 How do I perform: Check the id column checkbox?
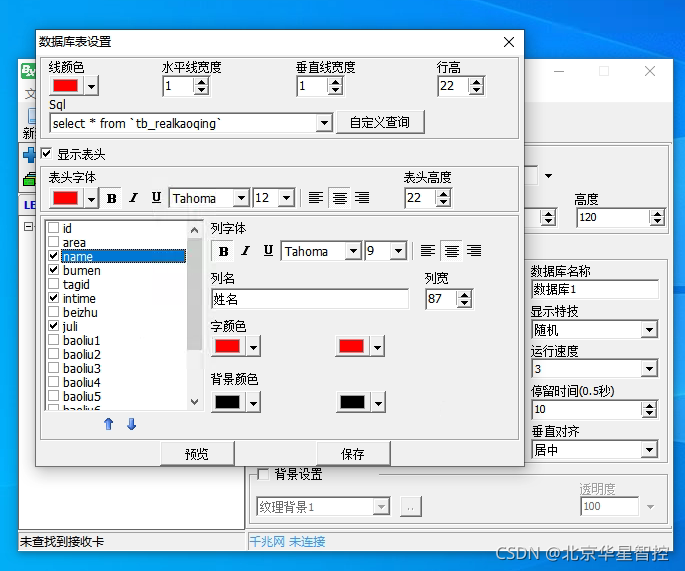coord(54,228)
